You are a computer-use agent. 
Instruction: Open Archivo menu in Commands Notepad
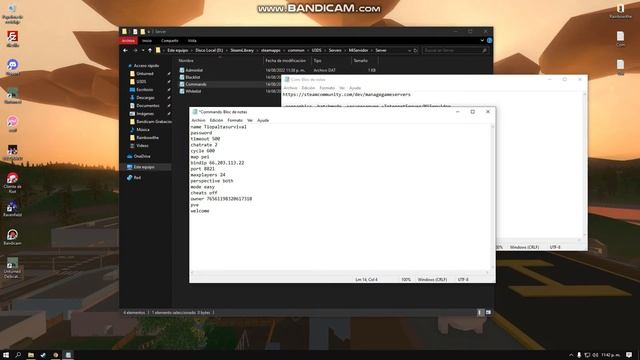pyautogui.click(x=198, y=120)
